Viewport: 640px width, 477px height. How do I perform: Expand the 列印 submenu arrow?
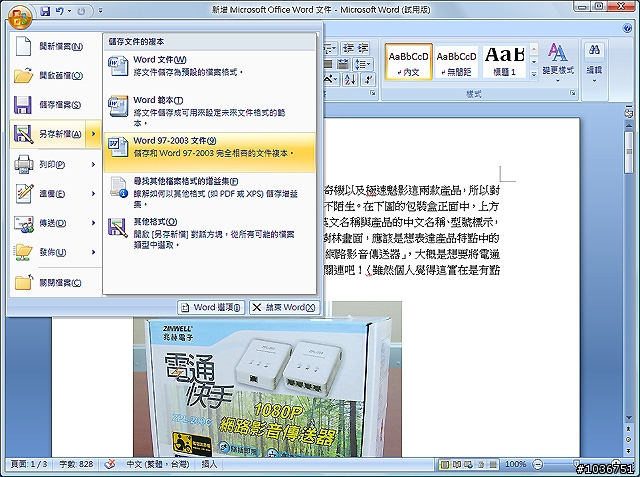tap(93, 164)
